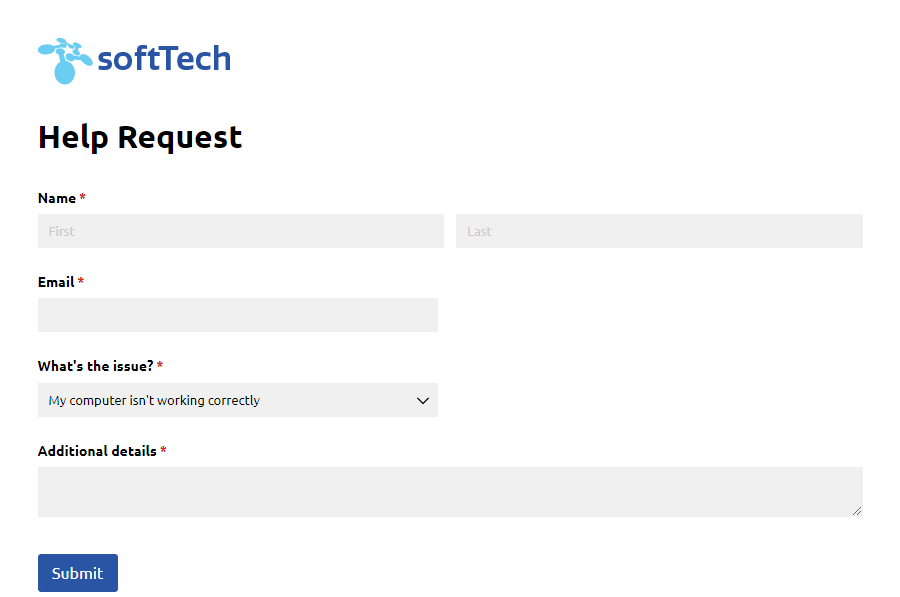The height and width of the screenshot is (597, 900).
Task: Click the red asterisk next to Email
Action: tap(80, 281)
